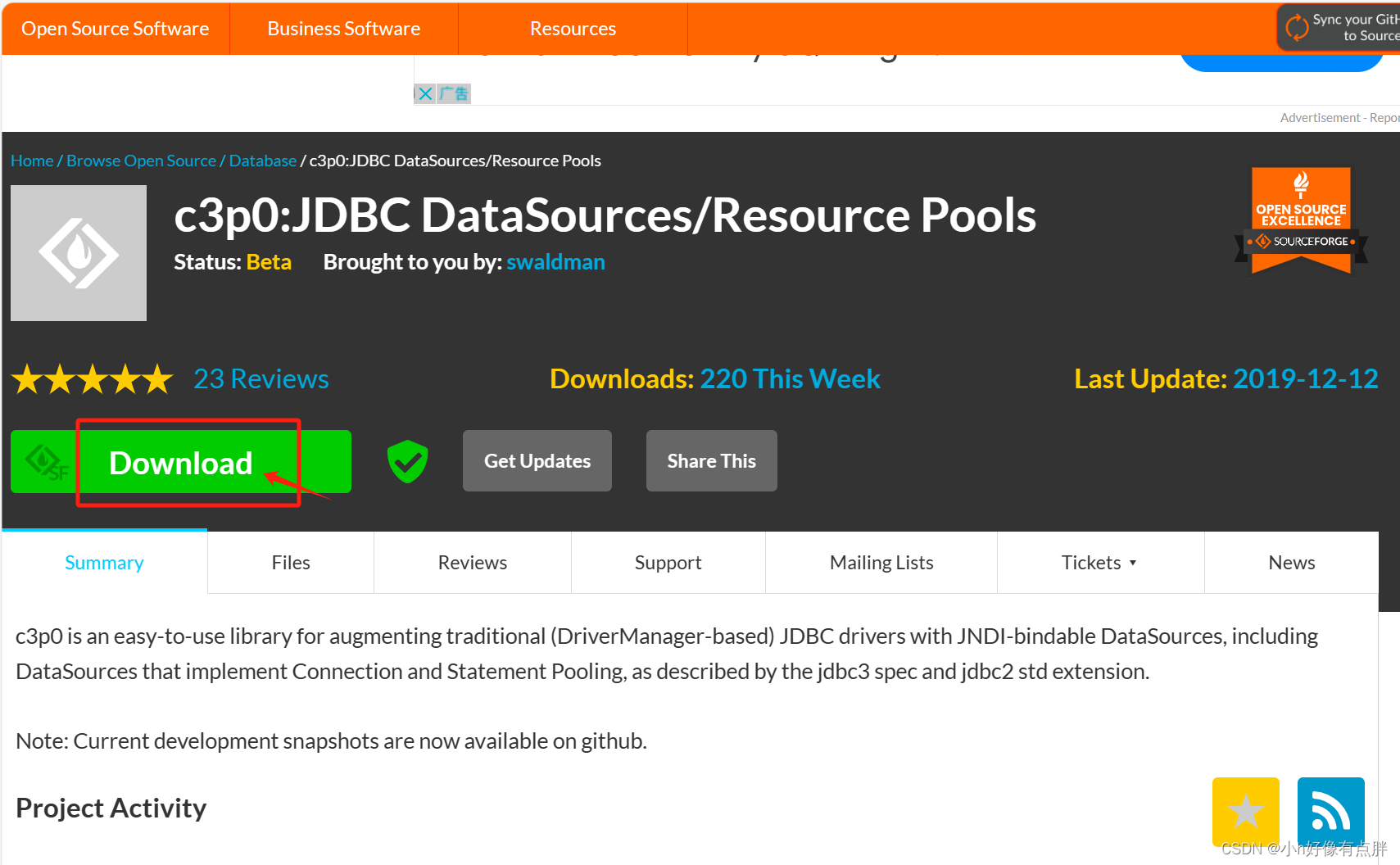Close the advertisement with the X icon
Viewport: 1400px width, 865px height.
[424, 93]
